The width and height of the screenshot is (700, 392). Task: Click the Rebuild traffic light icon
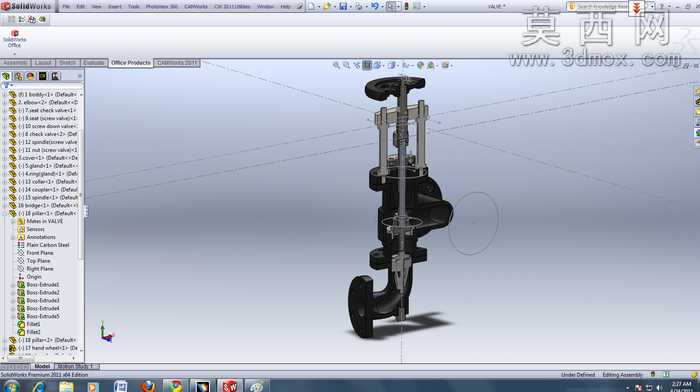(406, 6)
